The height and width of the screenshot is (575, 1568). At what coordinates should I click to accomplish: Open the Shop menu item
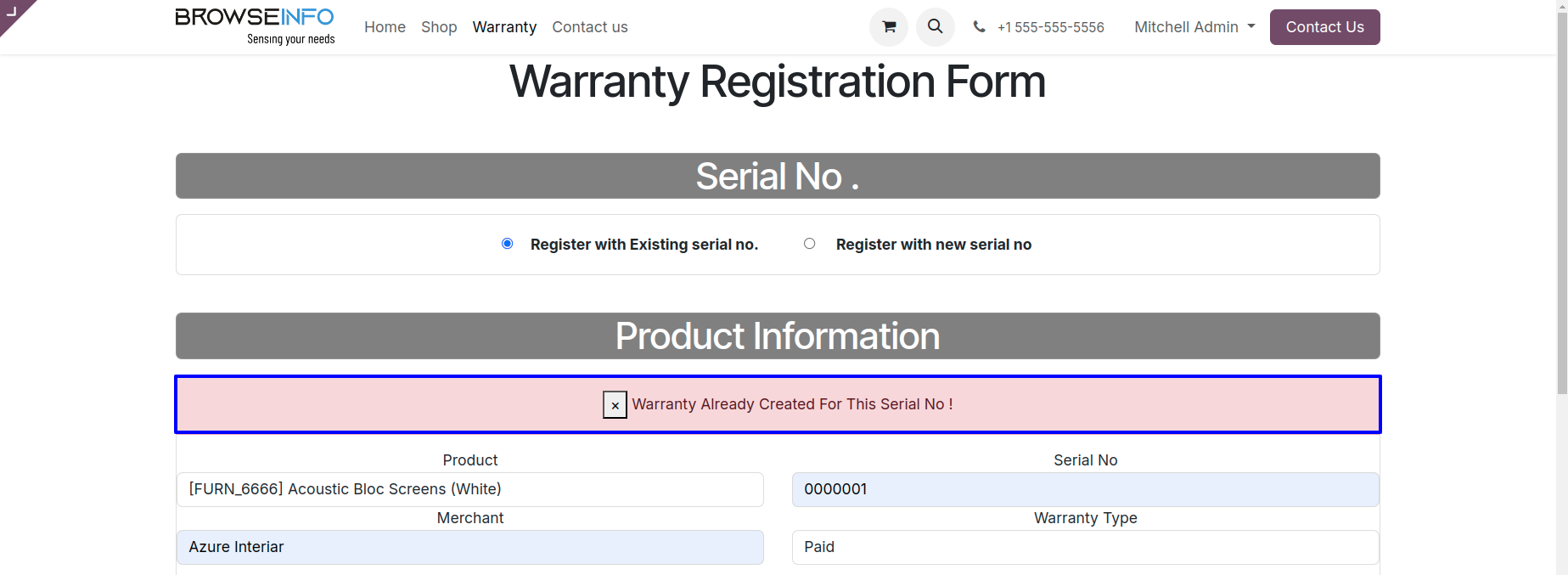click(439, 27)
